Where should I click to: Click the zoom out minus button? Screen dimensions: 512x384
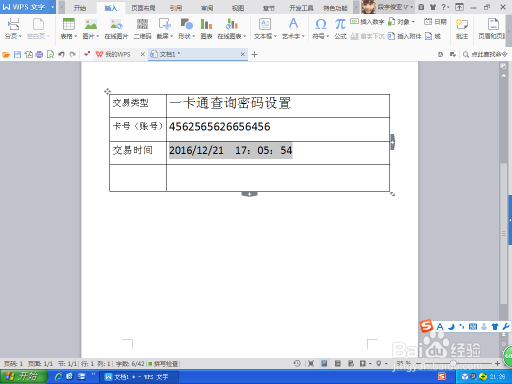[x=419, y=363]
